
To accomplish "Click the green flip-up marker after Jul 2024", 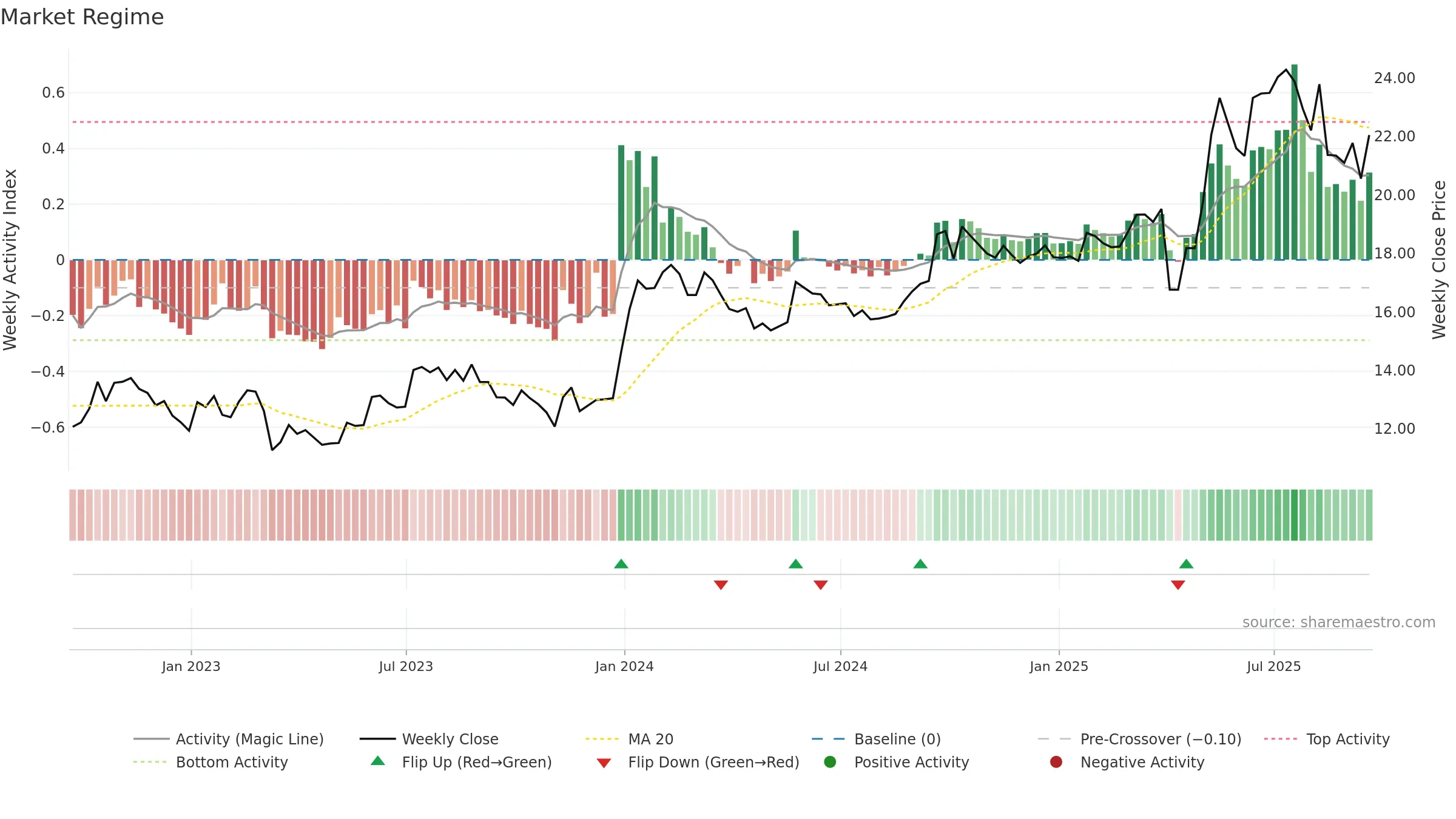I will coord(920,564).
